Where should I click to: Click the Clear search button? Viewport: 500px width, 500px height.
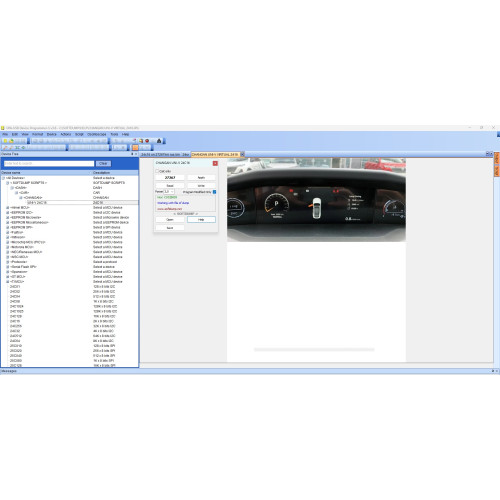tap(103, 163)
